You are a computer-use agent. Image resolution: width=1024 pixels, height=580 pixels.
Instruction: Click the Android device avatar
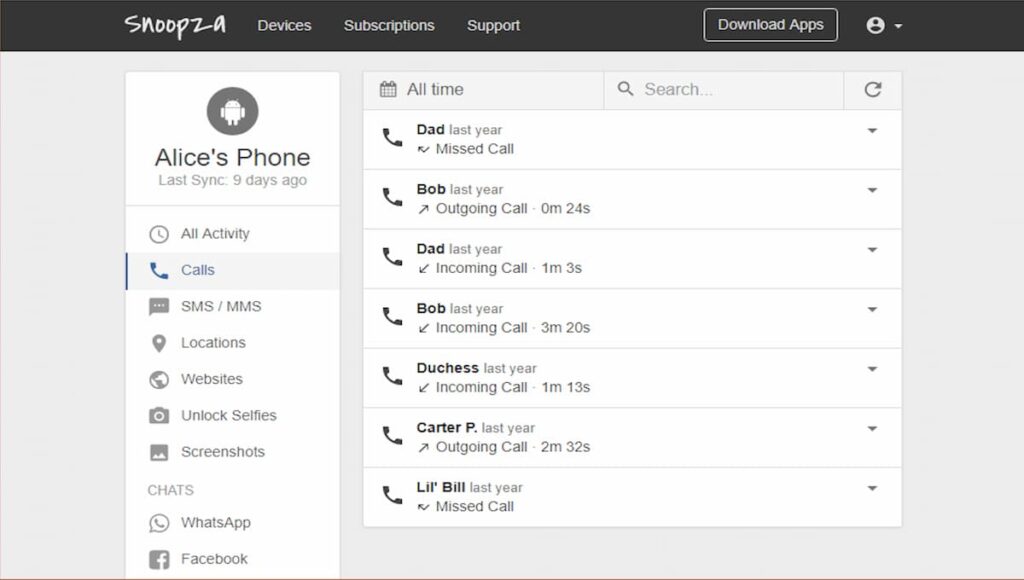pos(232,111)
